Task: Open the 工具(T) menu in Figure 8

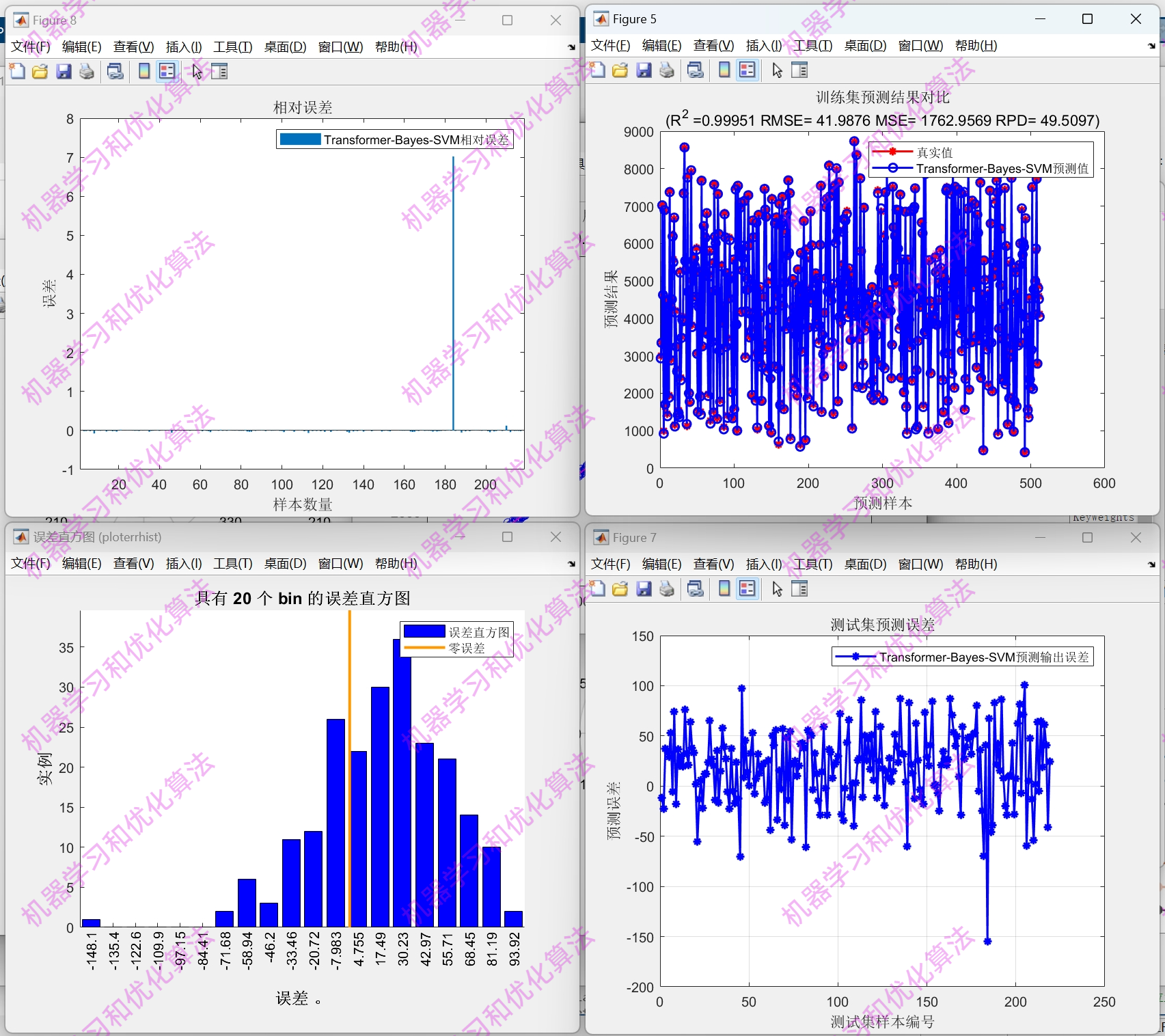Action: click(x=232, y=47)
